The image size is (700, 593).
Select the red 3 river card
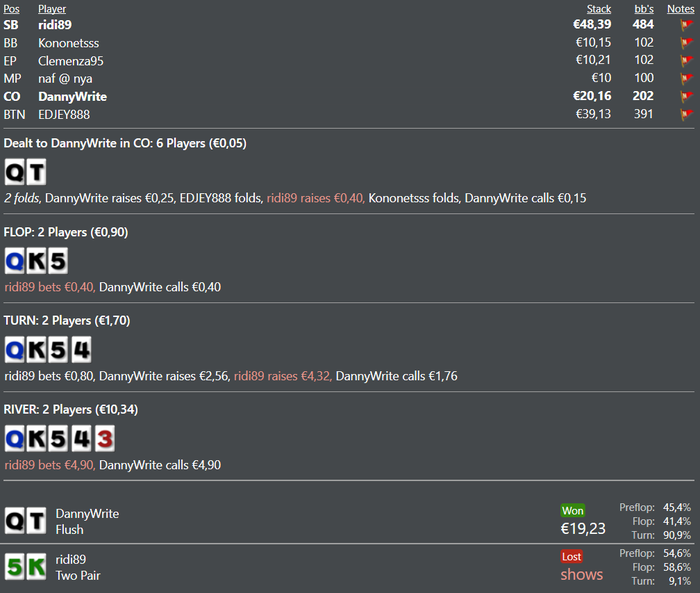tap(104, 438)
